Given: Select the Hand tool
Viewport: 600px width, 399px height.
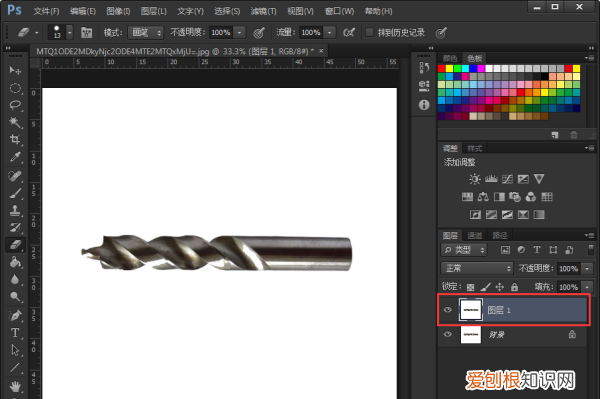Looking at the screenshot, I should click(x=15, y=386).
